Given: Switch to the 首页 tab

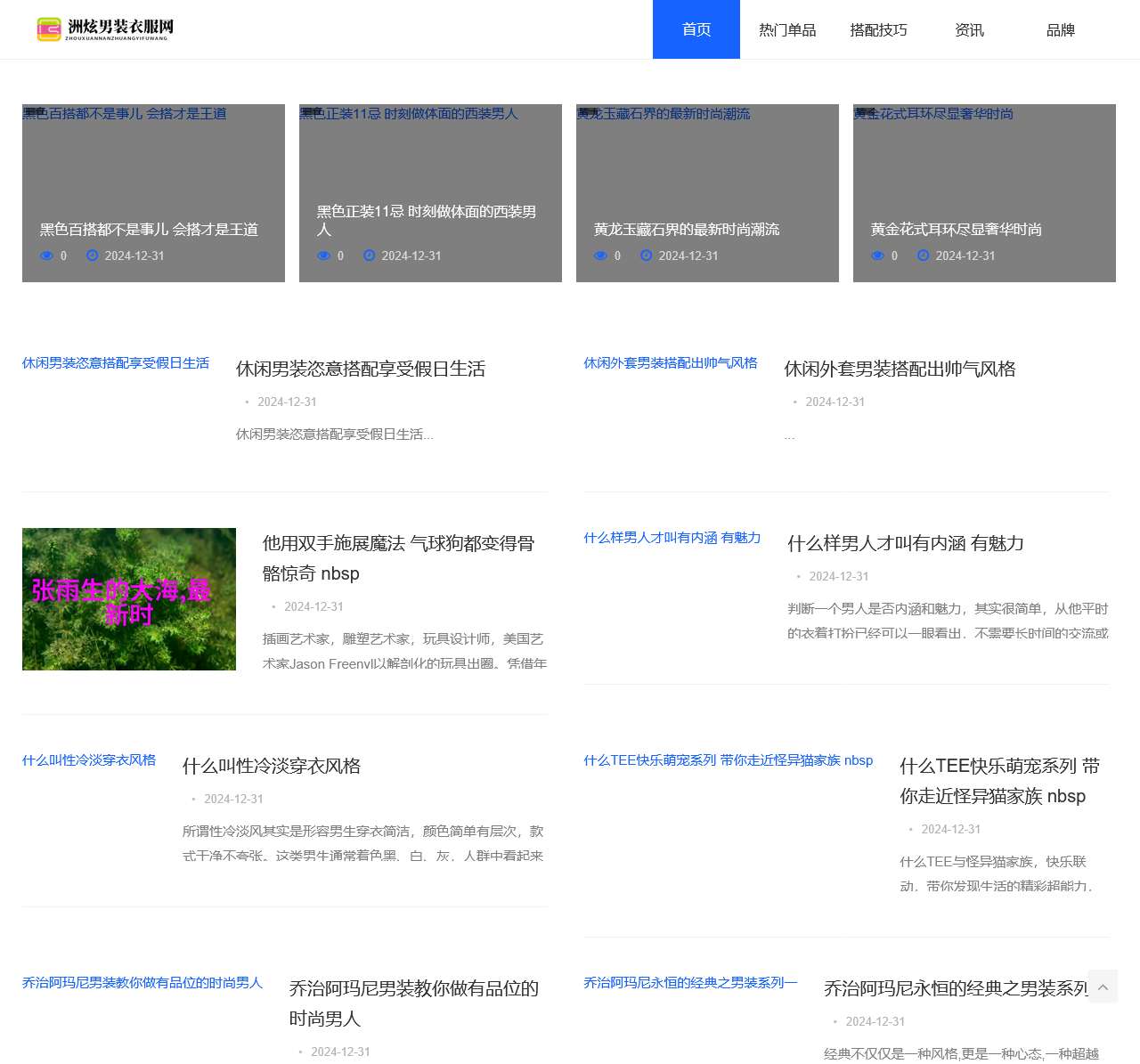Looking at the screenshot, I should click(x=696, y=29).
